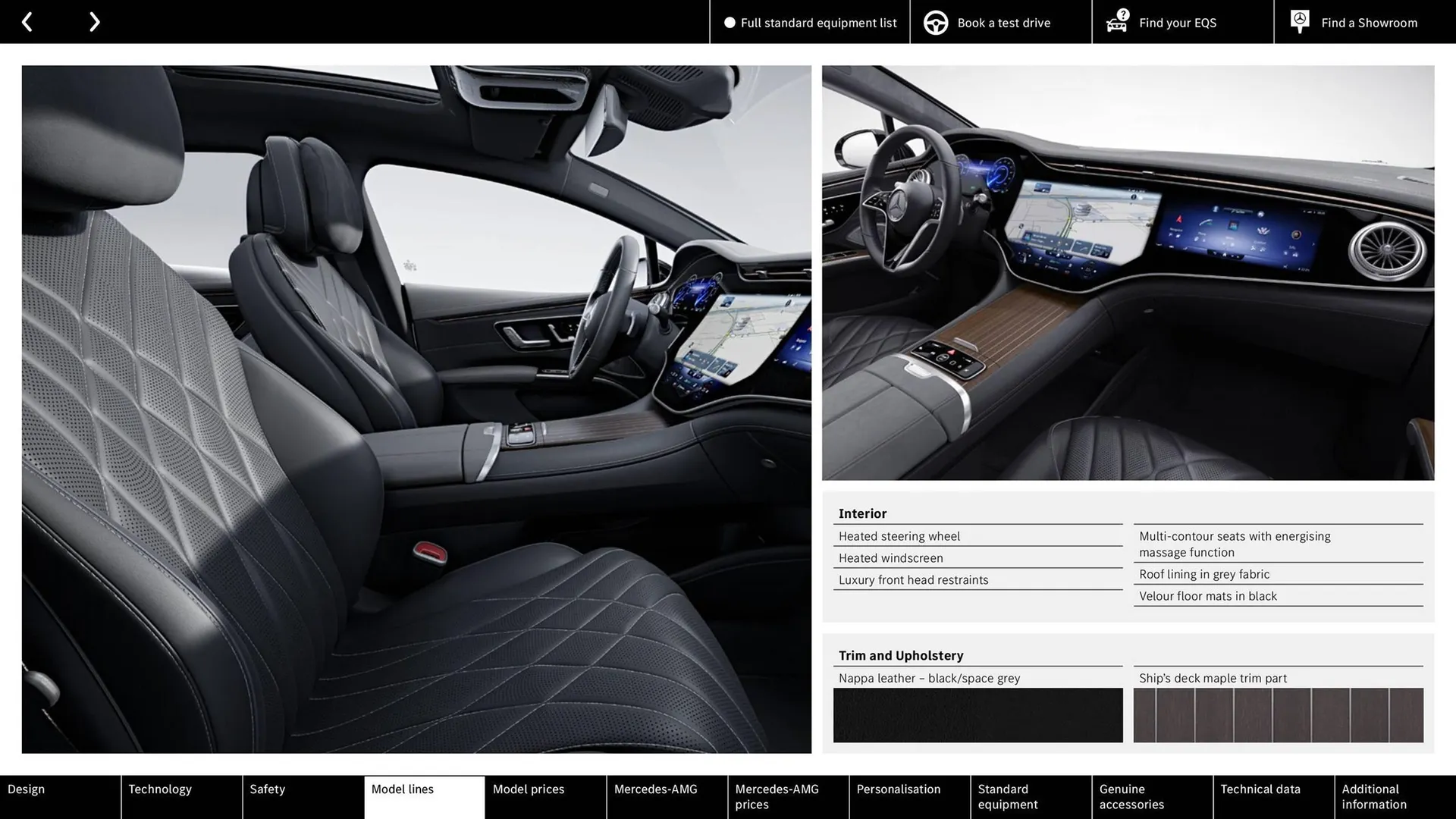Click the Interior heading

862,513
